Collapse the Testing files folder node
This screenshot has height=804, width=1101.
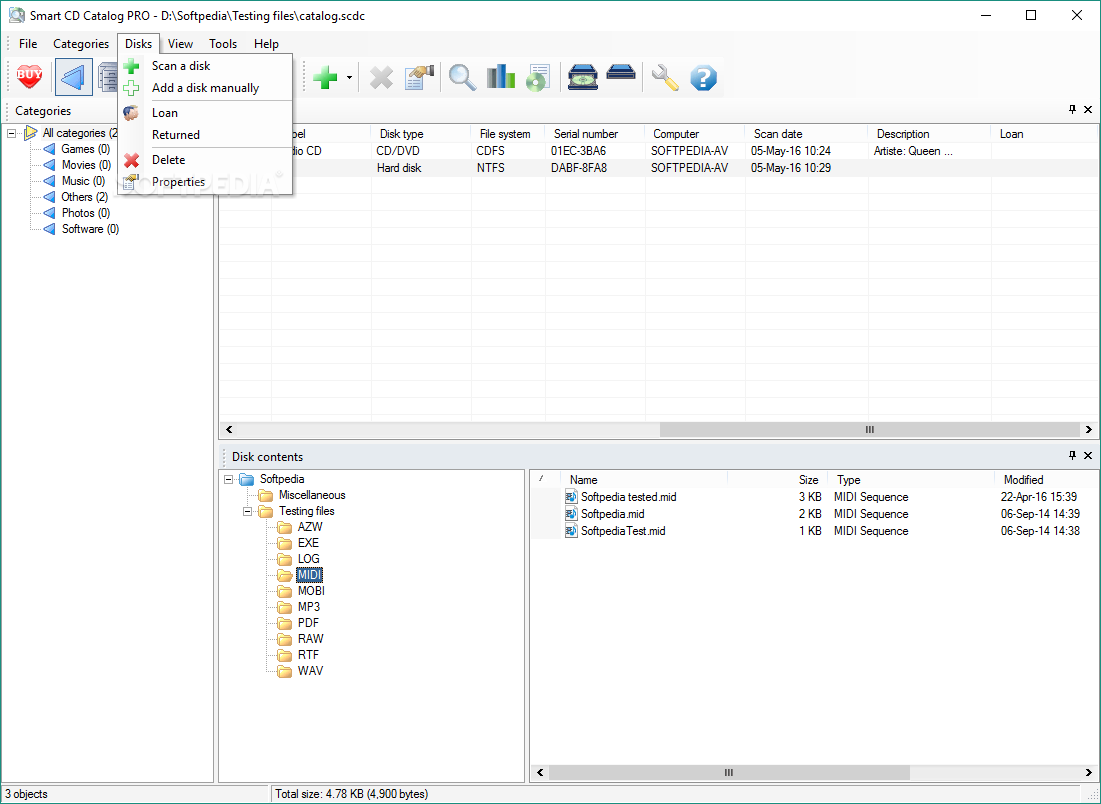point(247,511)
